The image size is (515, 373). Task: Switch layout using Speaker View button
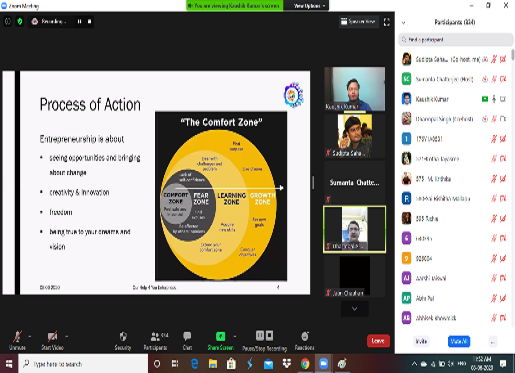pos(358,21)
